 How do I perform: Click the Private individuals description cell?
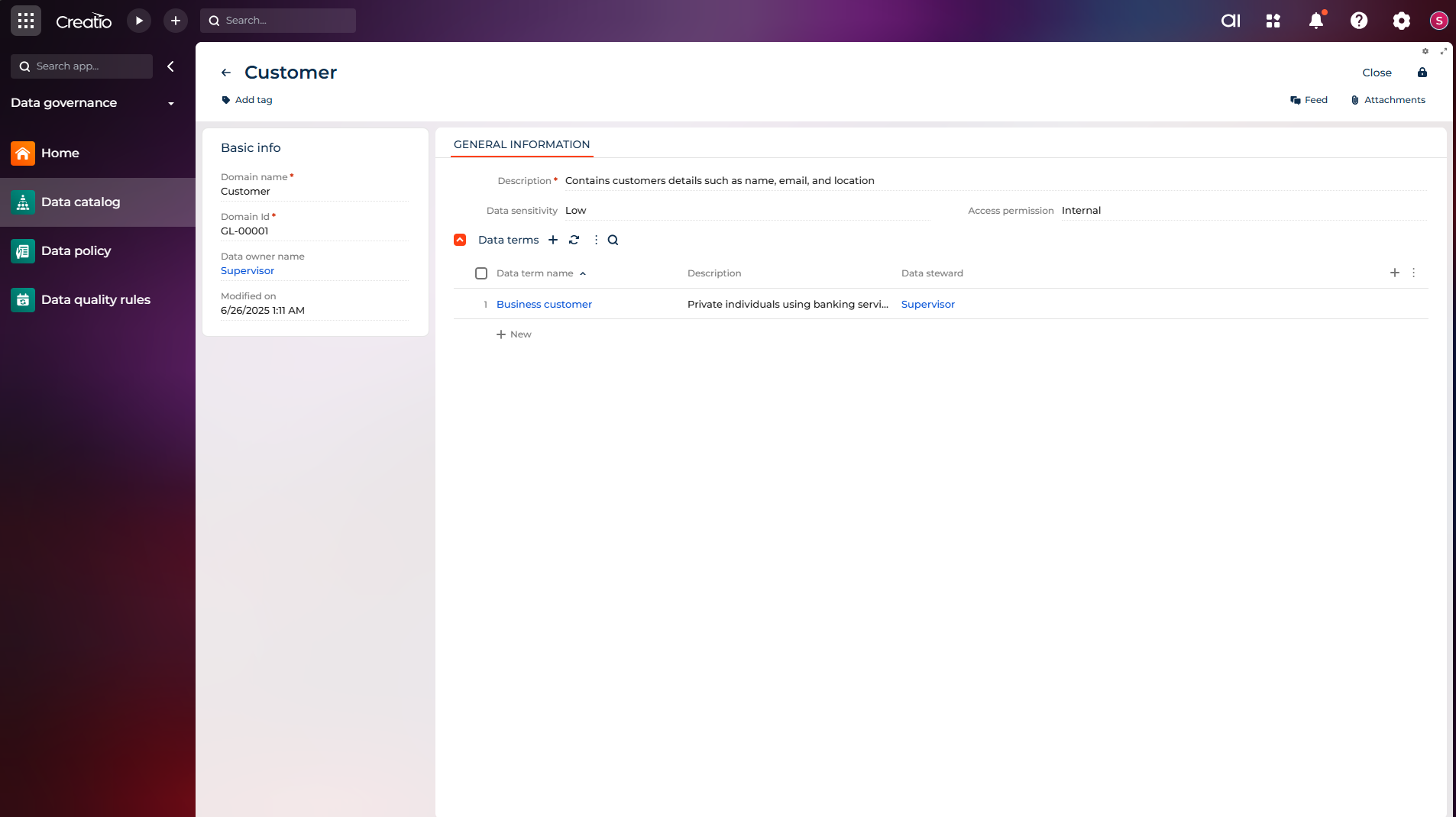[x=788, y=304]
